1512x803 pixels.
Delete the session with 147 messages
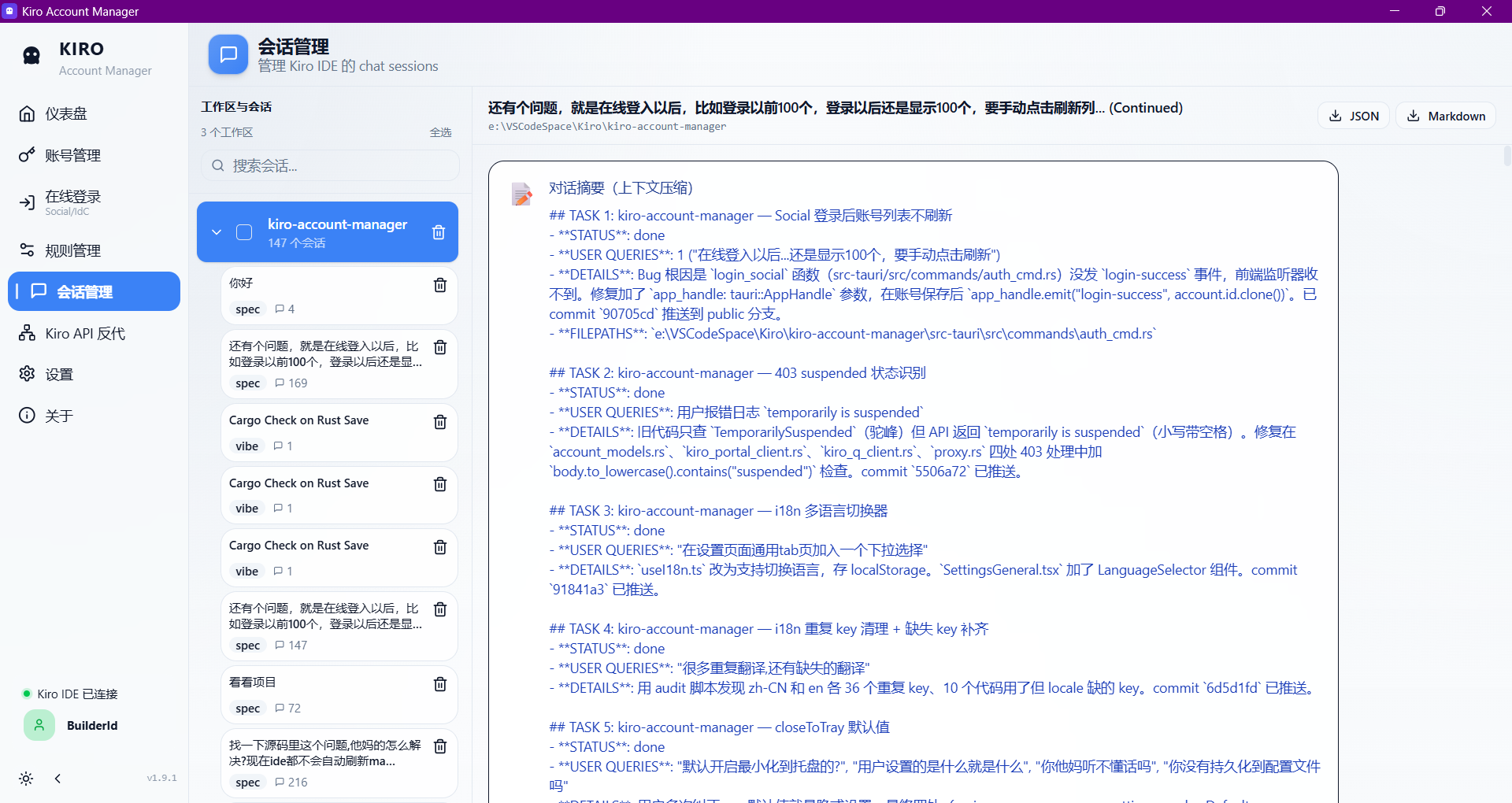pos(440,609)
